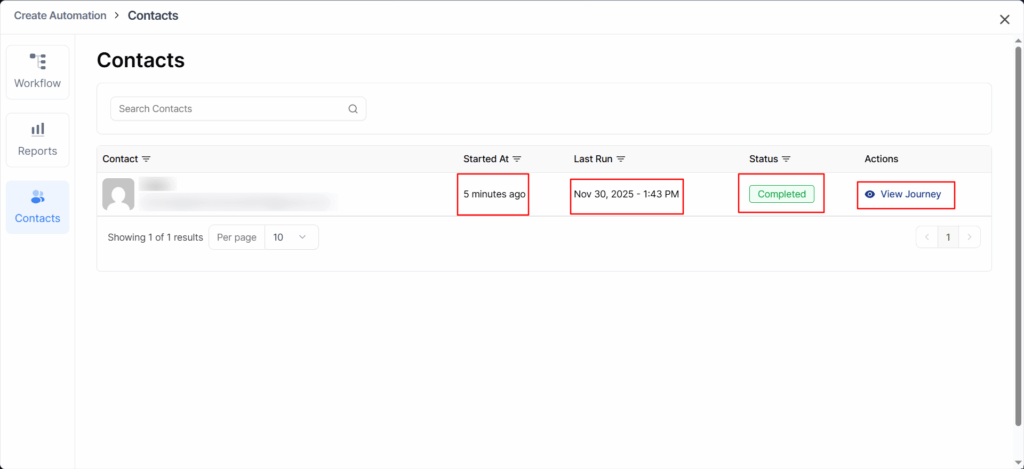Viewport: 1024px width, 469px height.
Task: Select the Contacts sidebar tab
Action: (x=38, y=206)
